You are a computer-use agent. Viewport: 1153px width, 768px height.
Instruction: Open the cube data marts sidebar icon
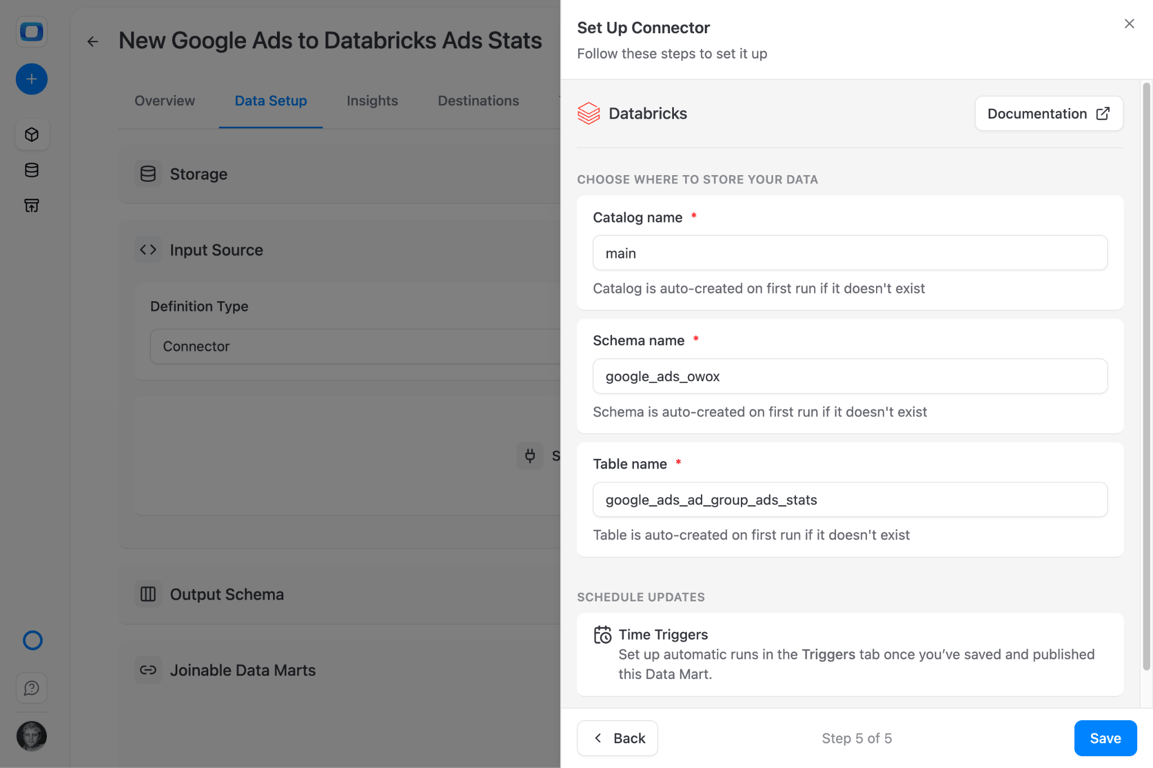32,135
